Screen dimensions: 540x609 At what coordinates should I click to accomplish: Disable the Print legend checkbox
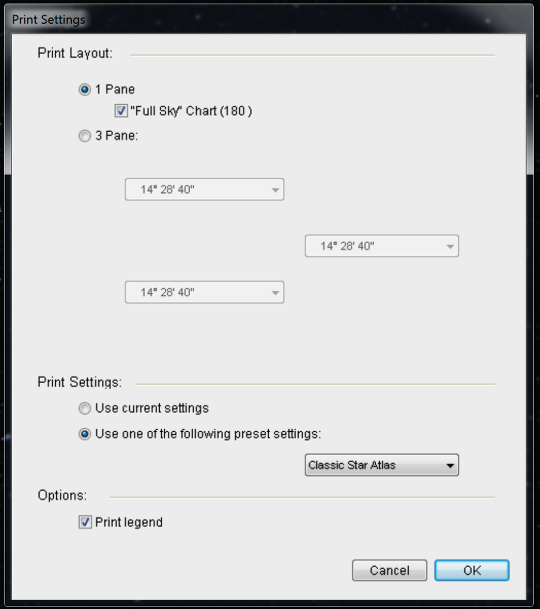pos(85,522)
